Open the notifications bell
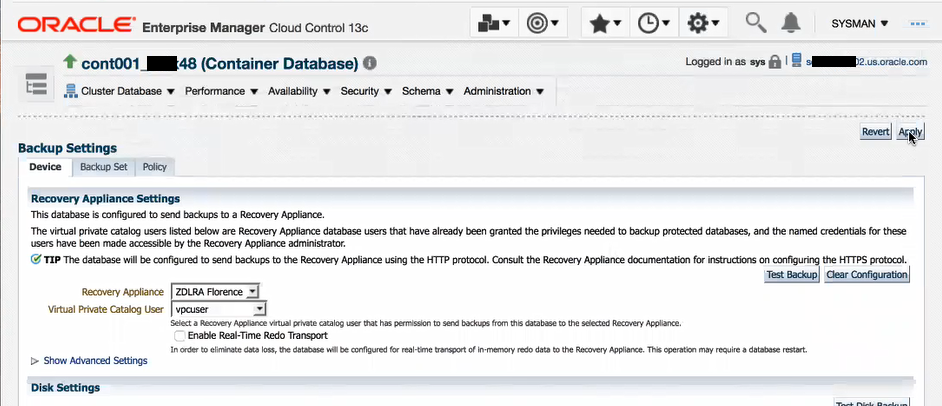 click(791, 23)
